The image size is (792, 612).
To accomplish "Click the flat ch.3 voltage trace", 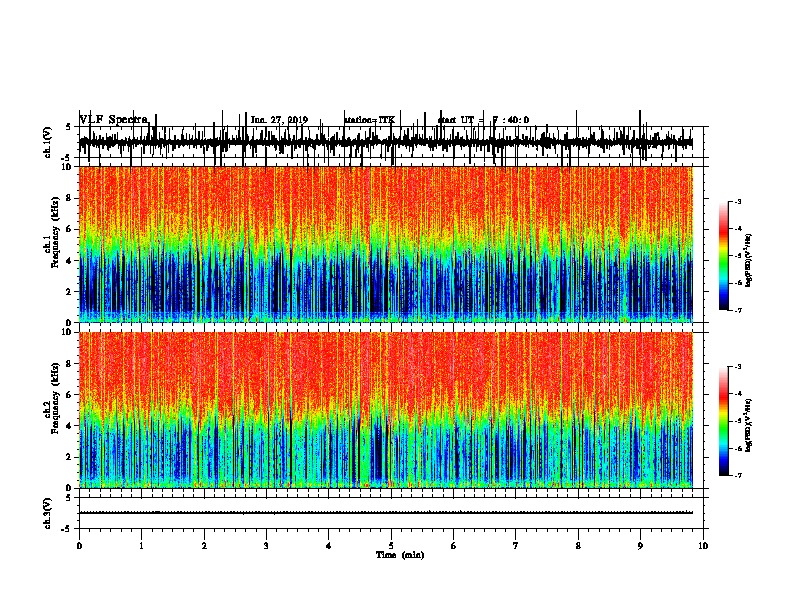I will (x=386, y=513).
